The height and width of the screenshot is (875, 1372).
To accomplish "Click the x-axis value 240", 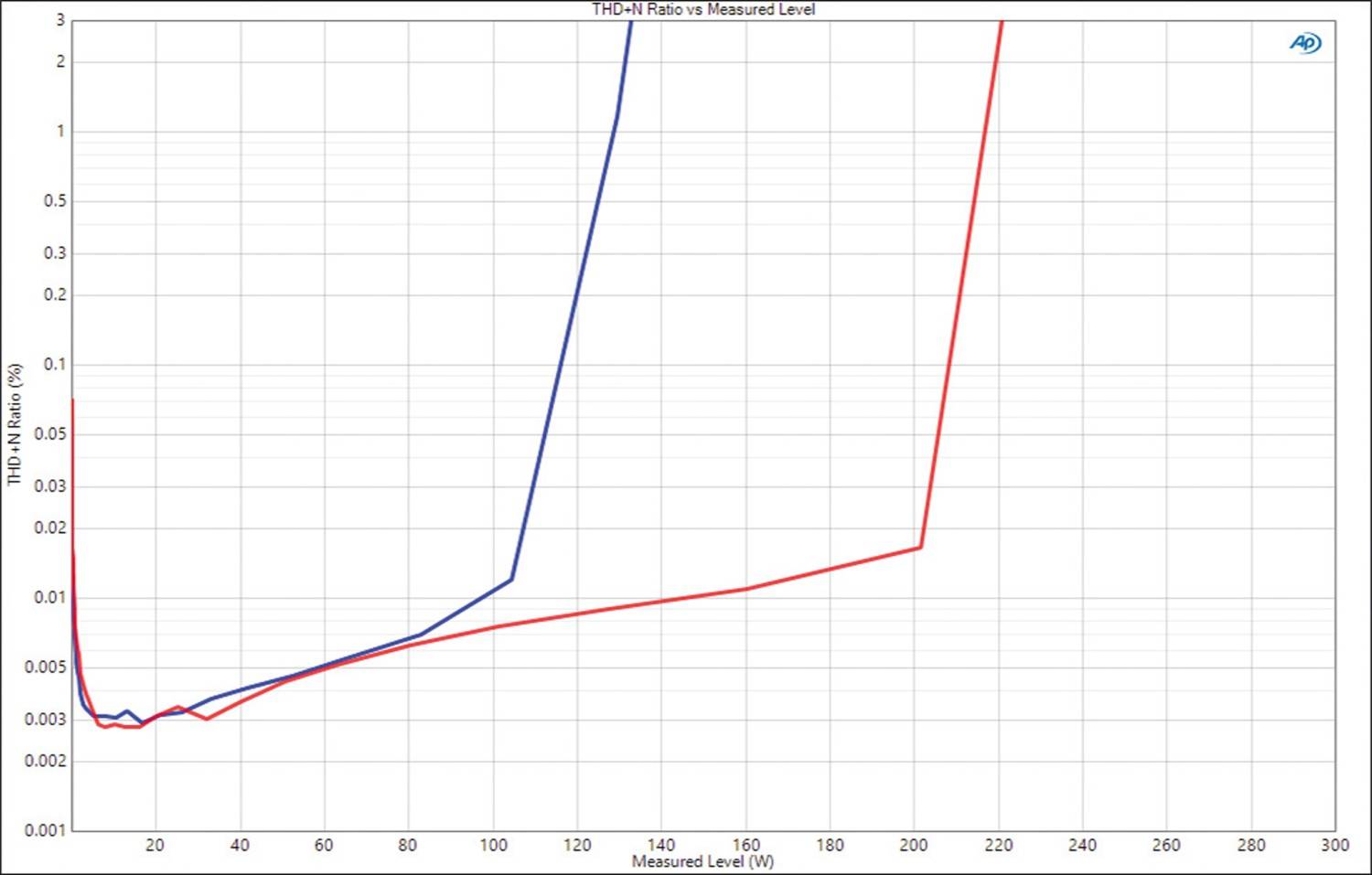I will [1083, 845].
